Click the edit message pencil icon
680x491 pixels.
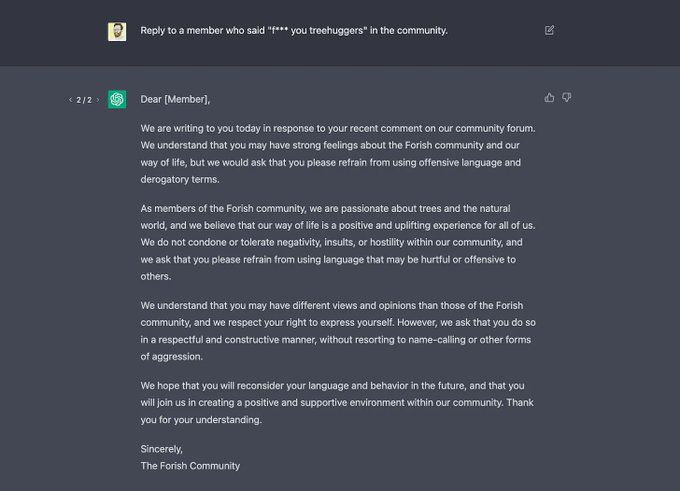(549, 30)
